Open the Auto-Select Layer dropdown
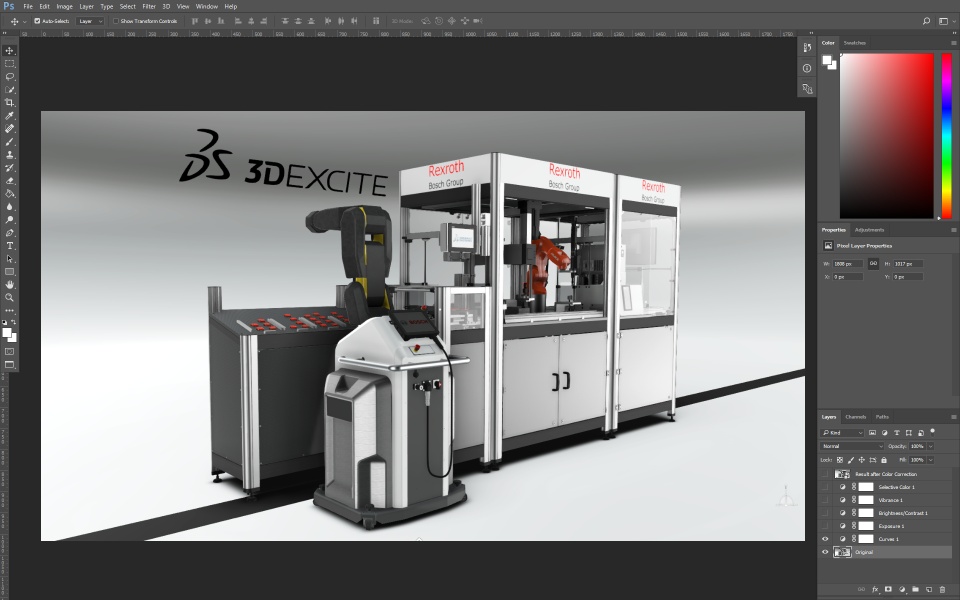This screenshot has width=960, height=600. 90,20
